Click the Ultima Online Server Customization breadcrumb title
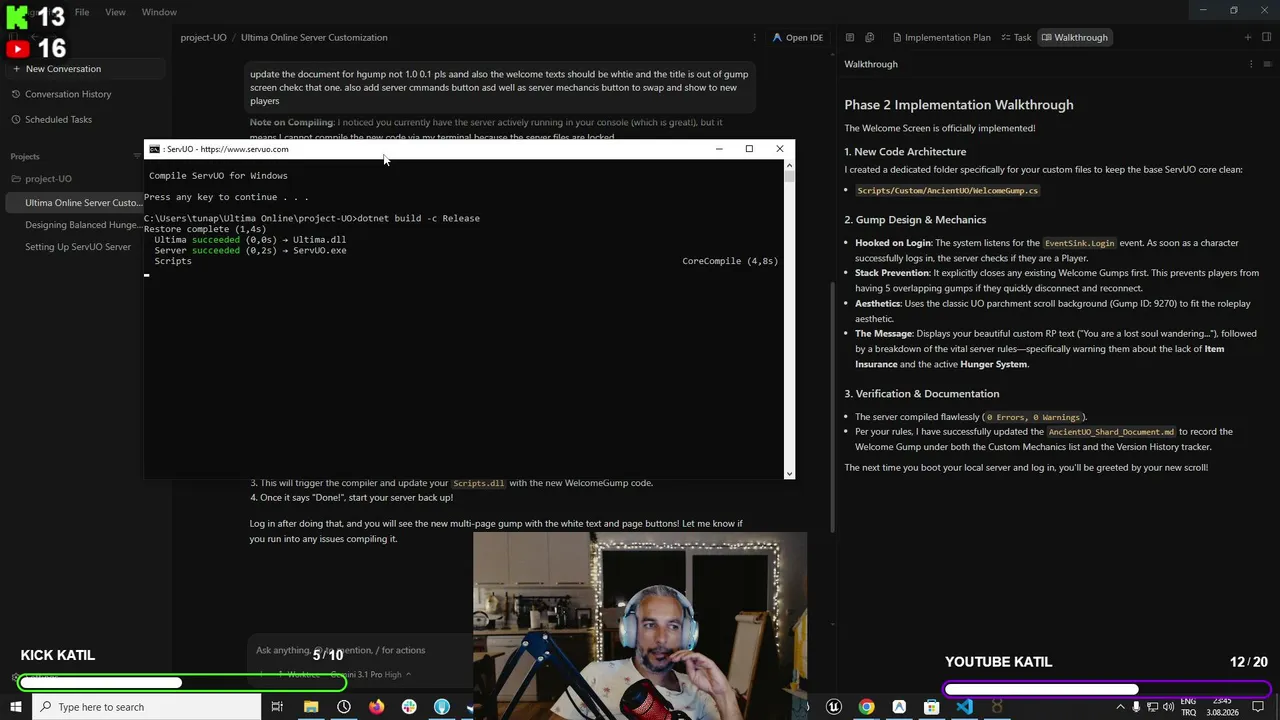Viewport: 1280px width, 720px height. pyautogui.click(x=314, y=38)
